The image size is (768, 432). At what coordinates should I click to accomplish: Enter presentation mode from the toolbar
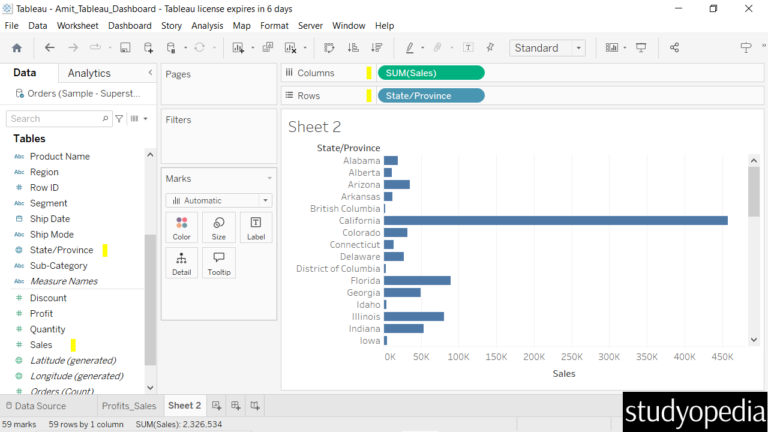point(641,48)
